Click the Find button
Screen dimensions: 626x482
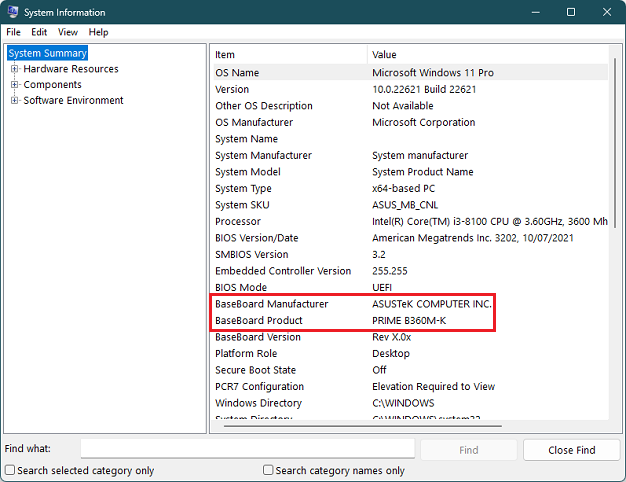click(469, 450)
